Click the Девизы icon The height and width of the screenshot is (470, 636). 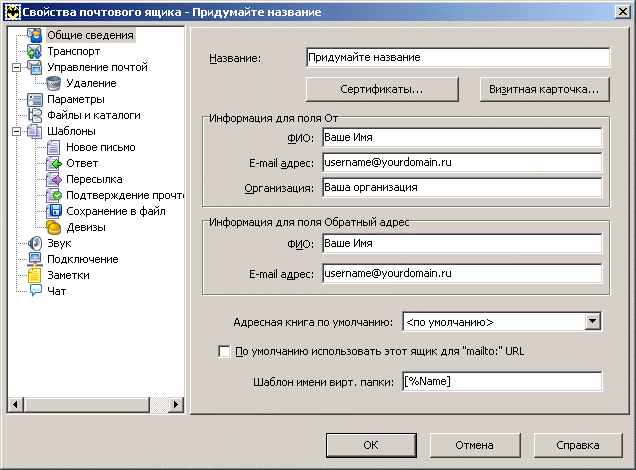point(54,227)
